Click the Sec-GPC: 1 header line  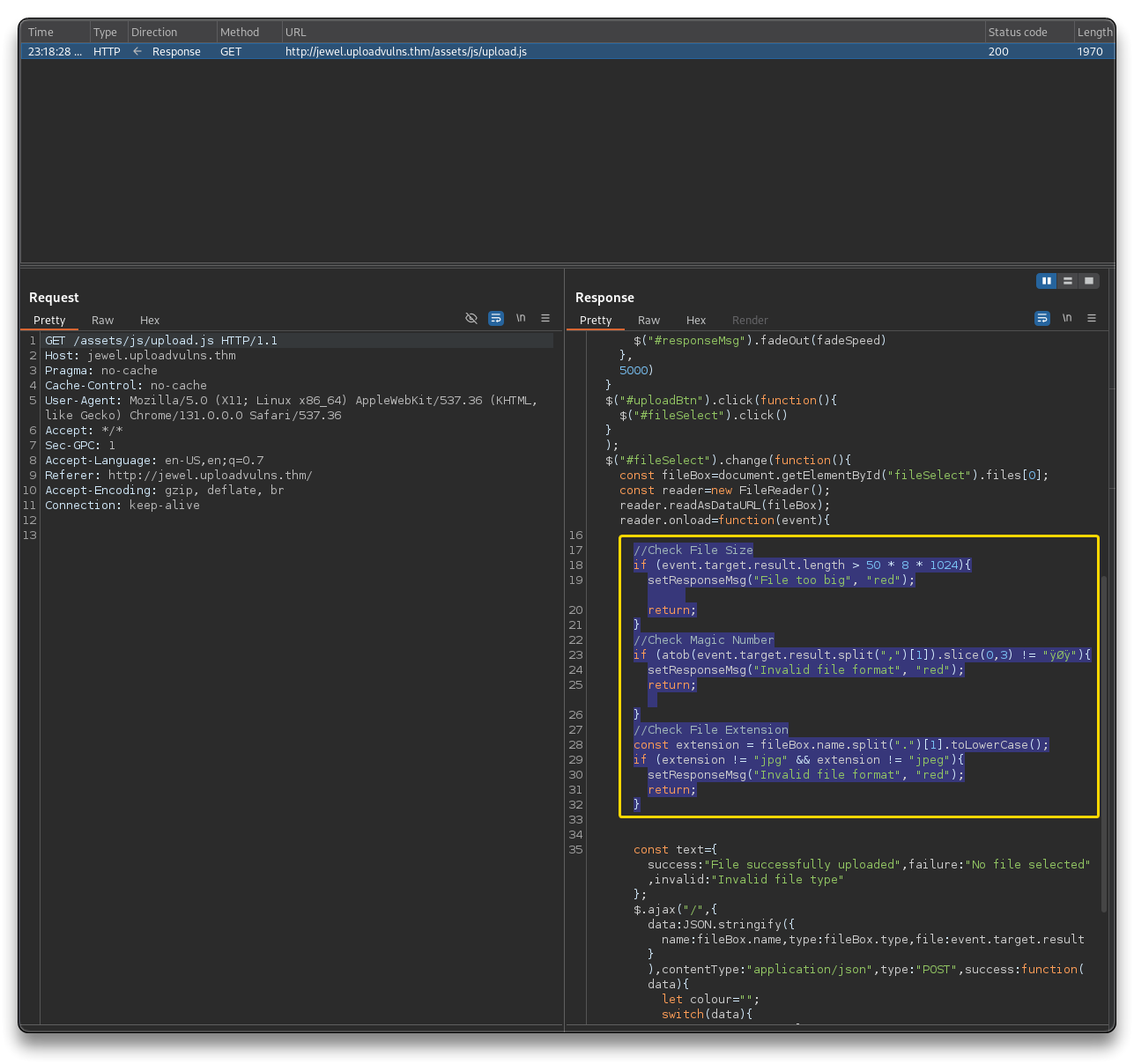click(x=80, y=446)
